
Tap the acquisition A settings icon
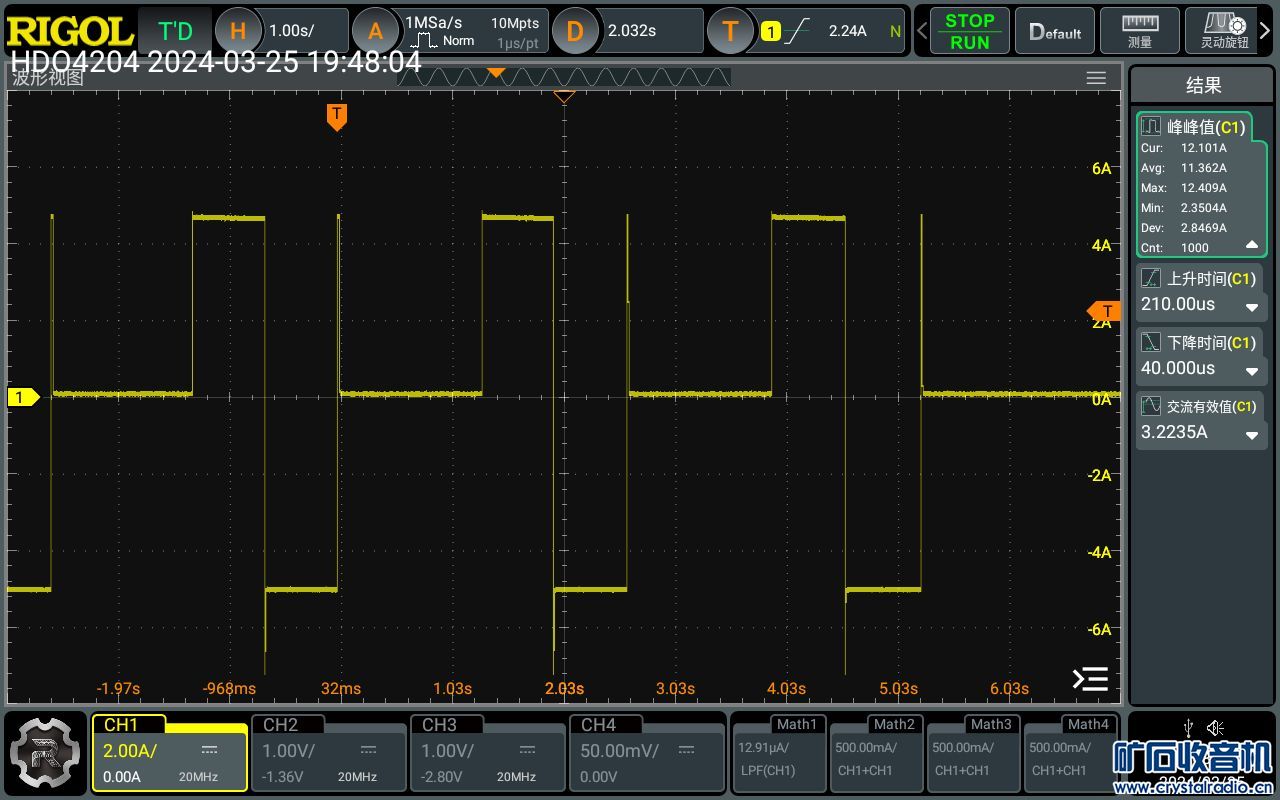coord(375,31)
